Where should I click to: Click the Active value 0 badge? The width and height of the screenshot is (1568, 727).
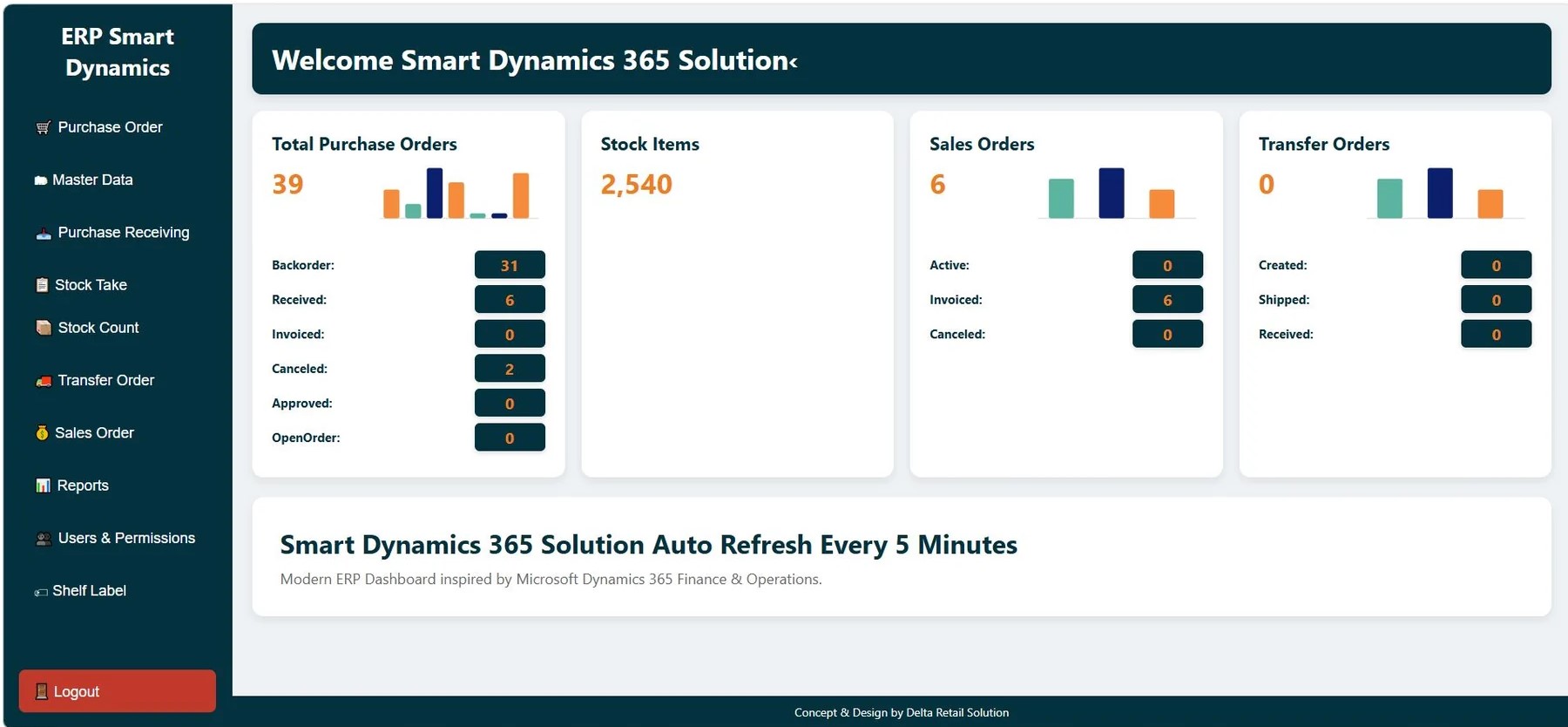(x=1167, y=265)
